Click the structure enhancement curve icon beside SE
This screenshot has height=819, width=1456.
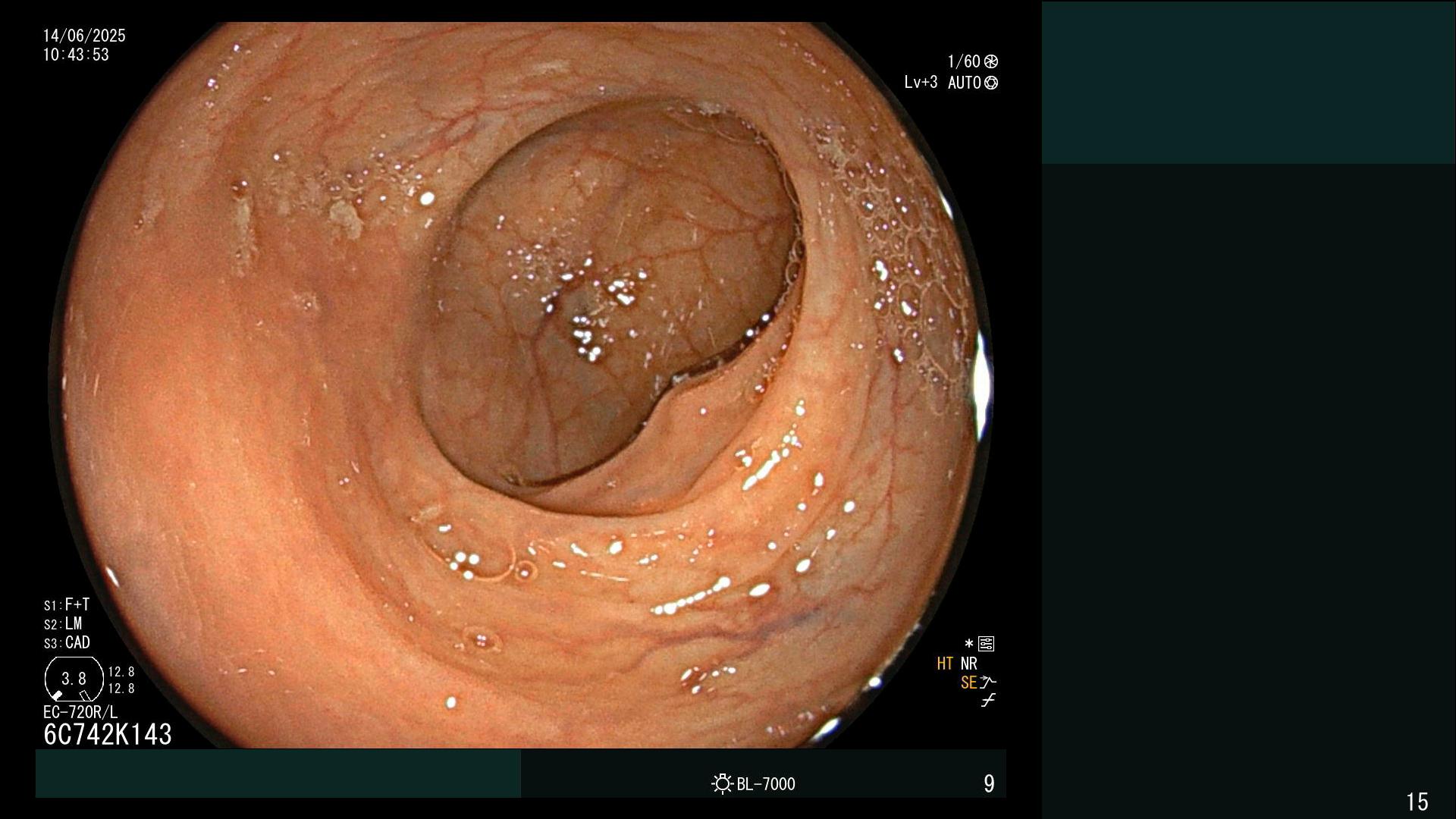tap(987, 682)
